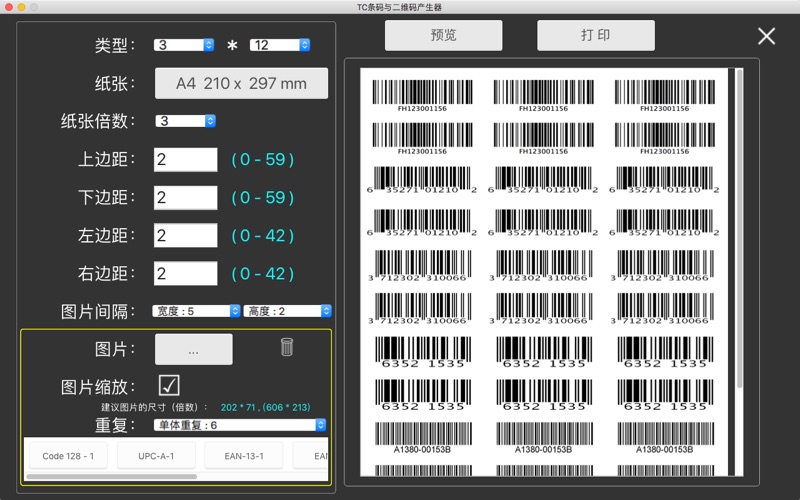This screenshot has width=800, height=500.
Task: Expand the 纸张倍数 dropdown
Action: point(185,121)
